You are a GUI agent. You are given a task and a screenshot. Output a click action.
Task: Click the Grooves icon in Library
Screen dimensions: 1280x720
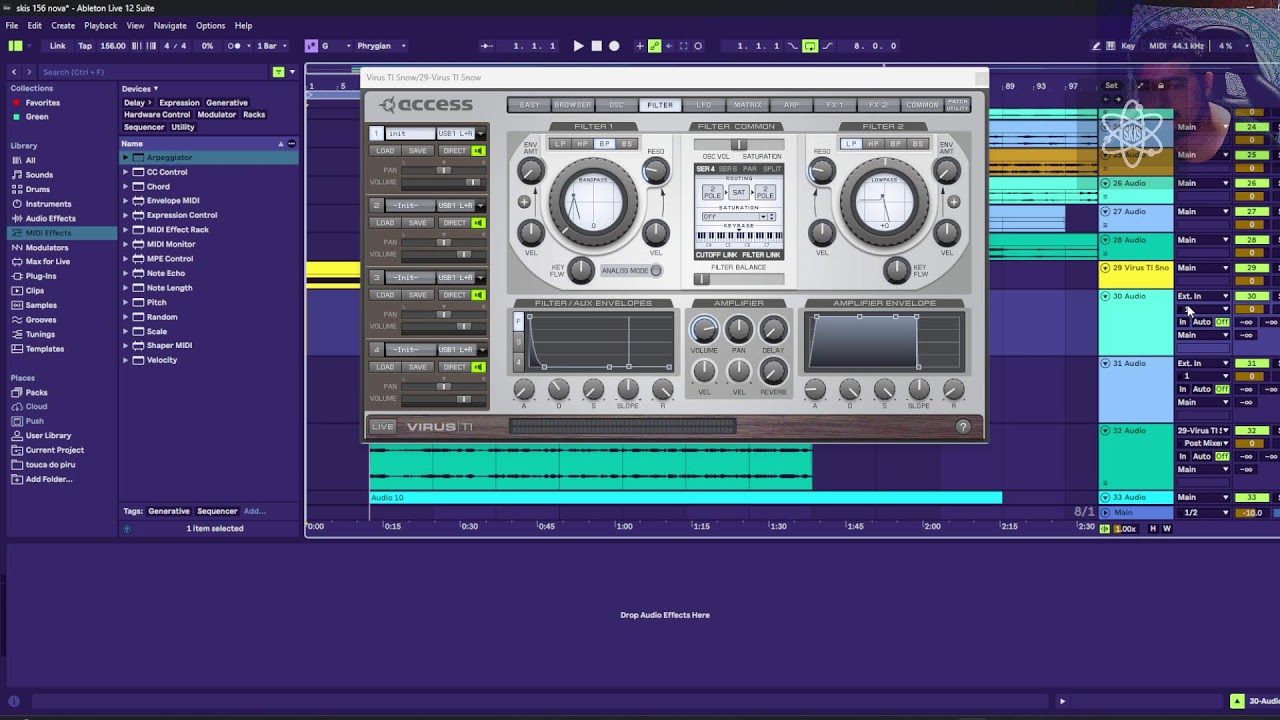[17, 320]
